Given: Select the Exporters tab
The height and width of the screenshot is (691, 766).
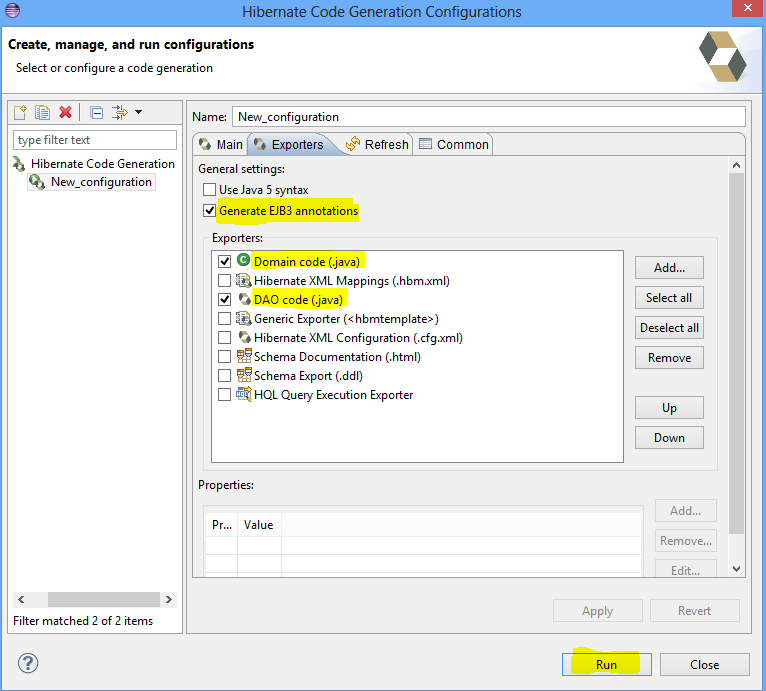Looking at the screenshot, I should click(289, 145).
